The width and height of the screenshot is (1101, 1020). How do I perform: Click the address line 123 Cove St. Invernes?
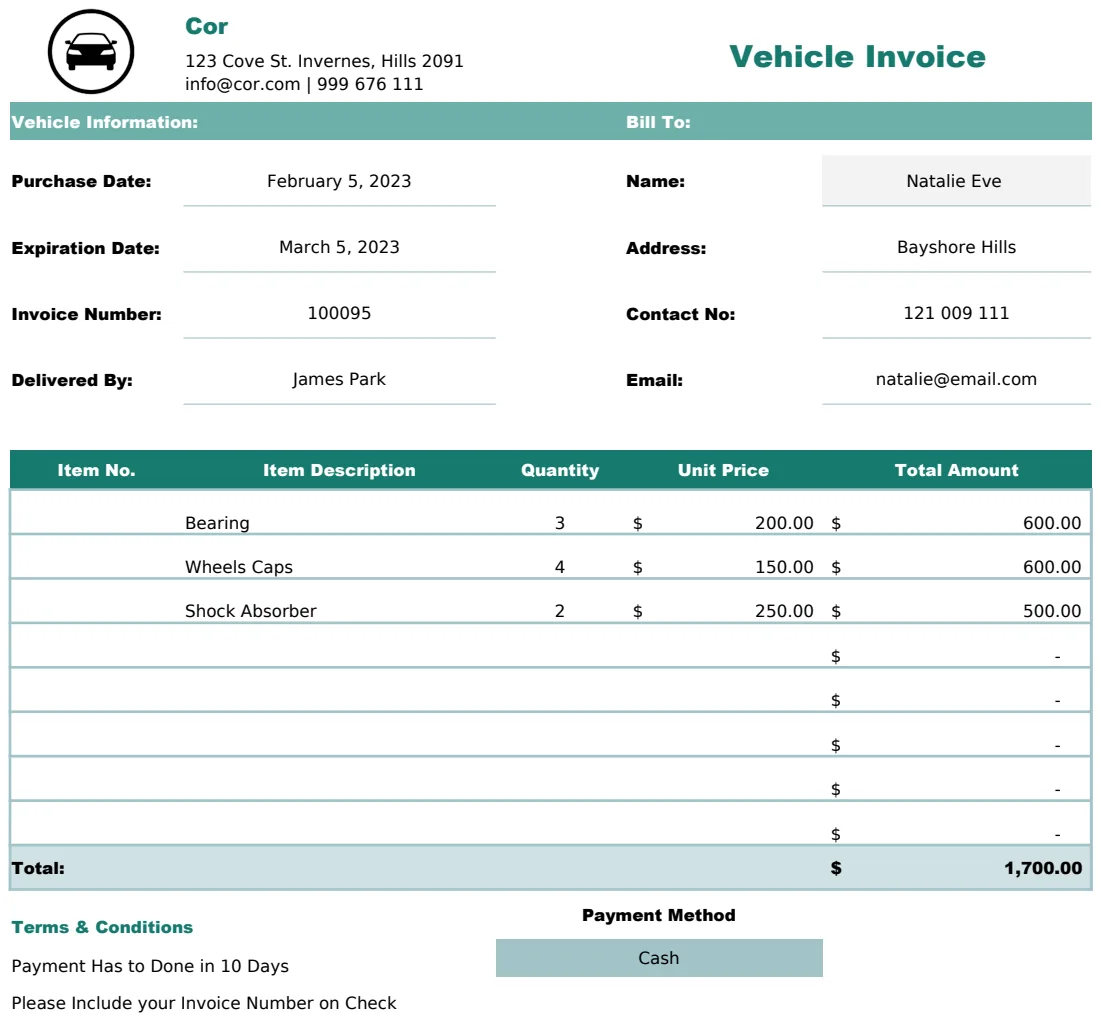point(324,61)
